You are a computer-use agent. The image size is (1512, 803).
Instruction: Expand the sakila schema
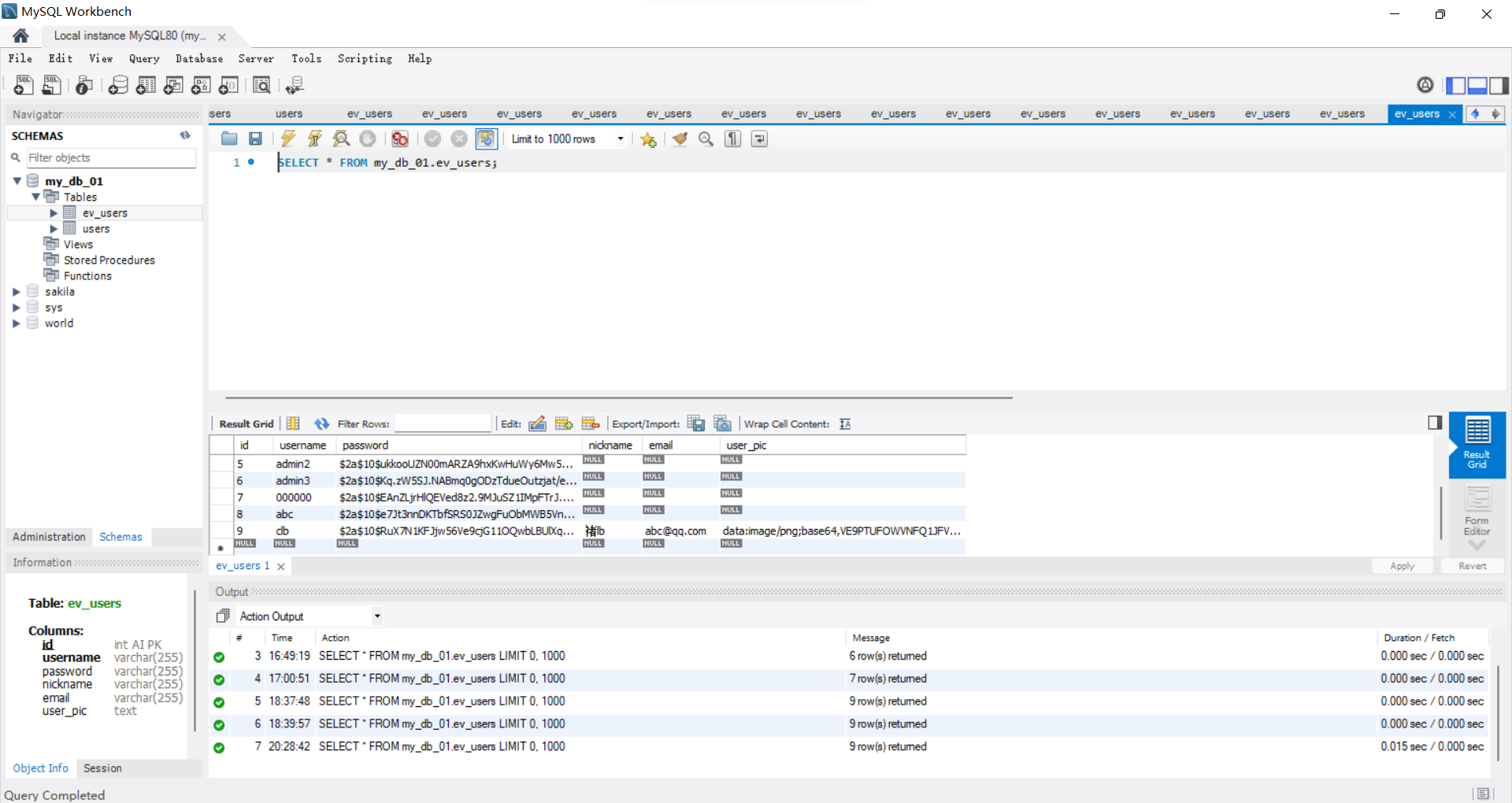tap(17, 291)
